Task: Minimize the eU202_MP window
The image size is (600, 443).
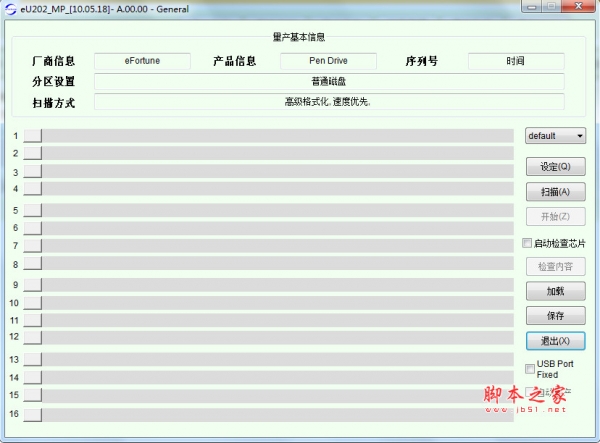Action: coord(532,6)
